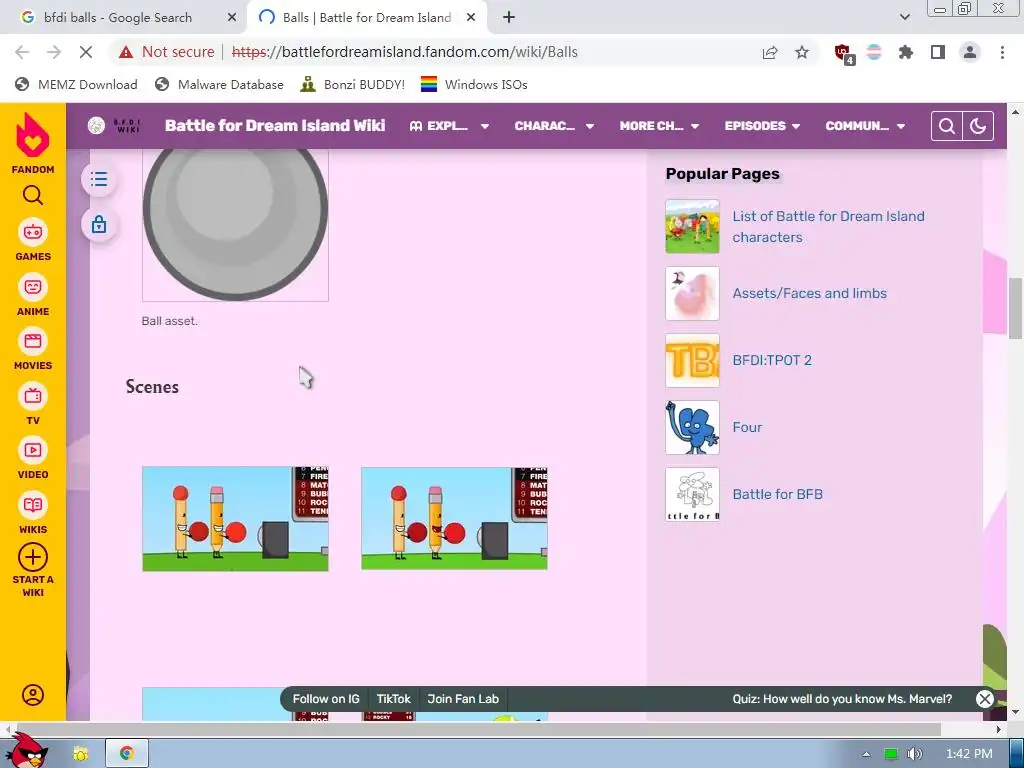Open the gray ball asset image
The height and width of the screenshot is (768, 1024).
tap(235, 225)
